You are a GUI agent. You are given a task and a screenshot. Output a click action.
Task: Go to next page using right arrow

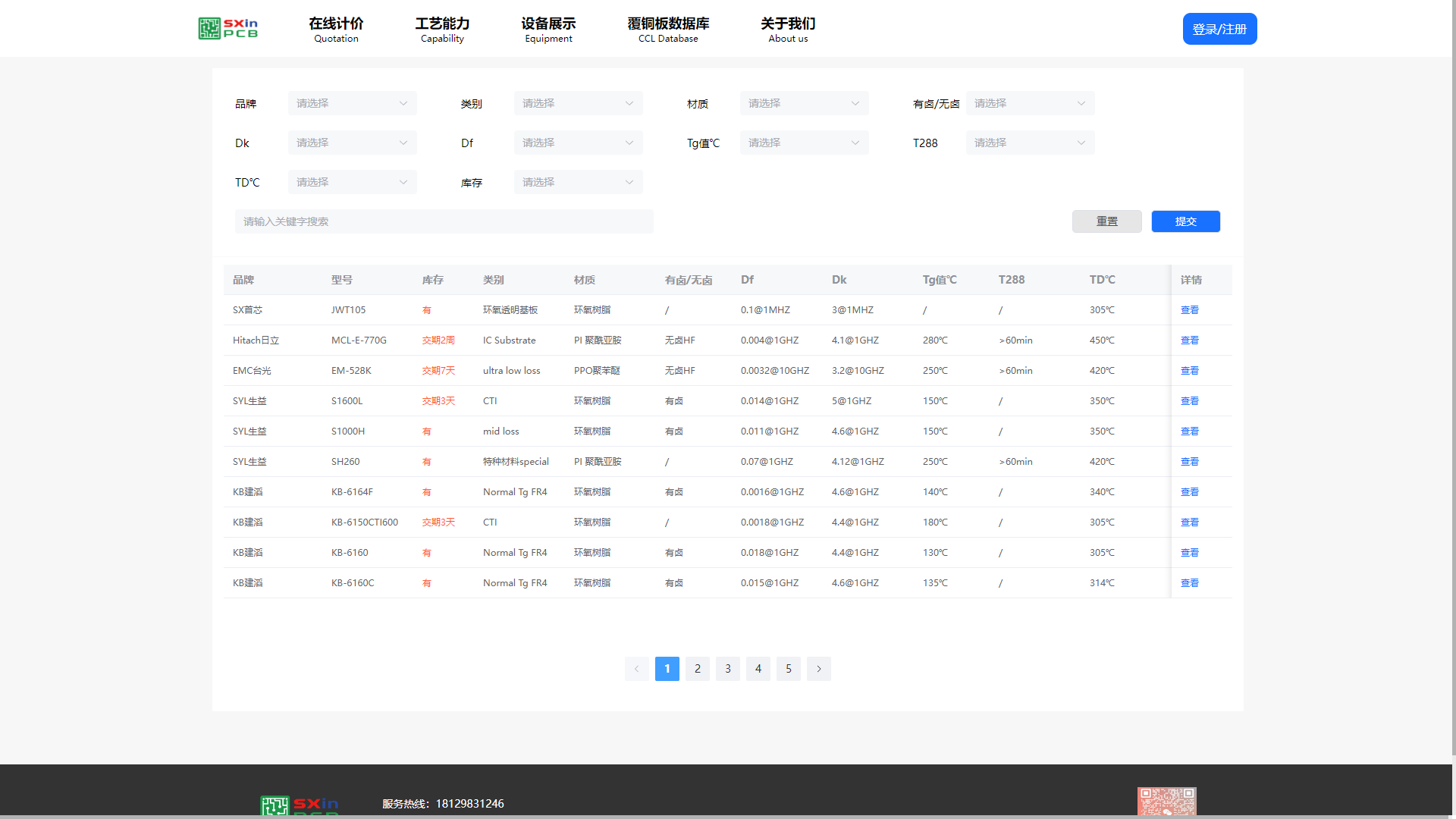coord(818,669)
